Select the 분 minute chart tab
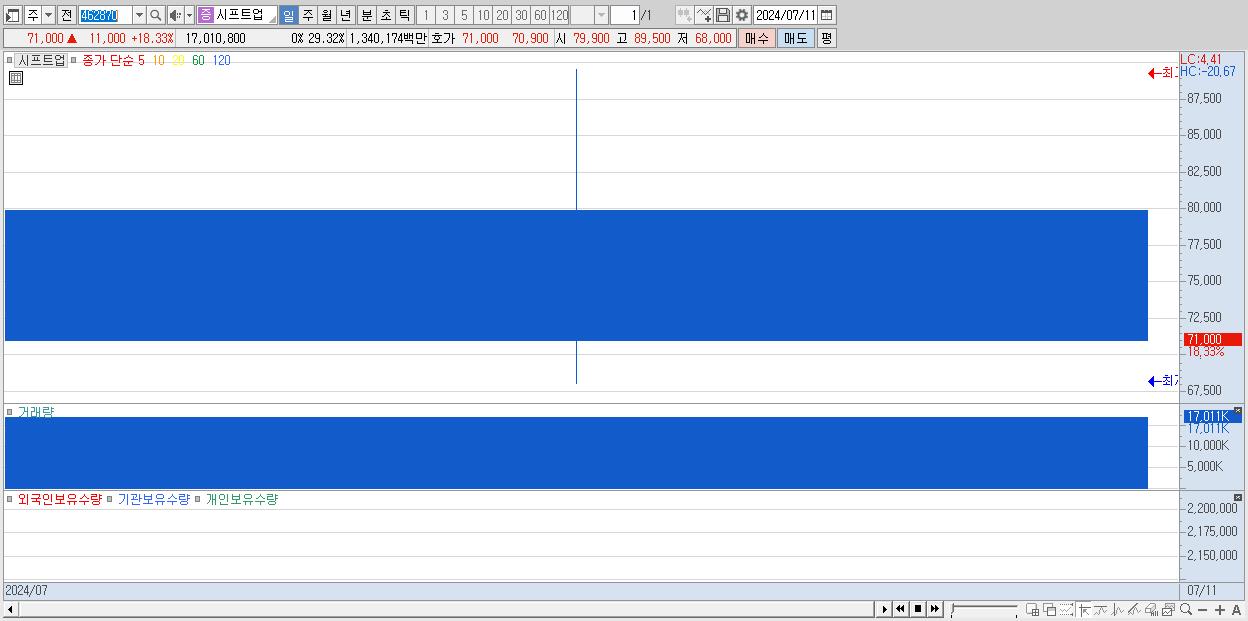Image resolution: width=1248 pixels, height=621 pixels. pos(366,15)
